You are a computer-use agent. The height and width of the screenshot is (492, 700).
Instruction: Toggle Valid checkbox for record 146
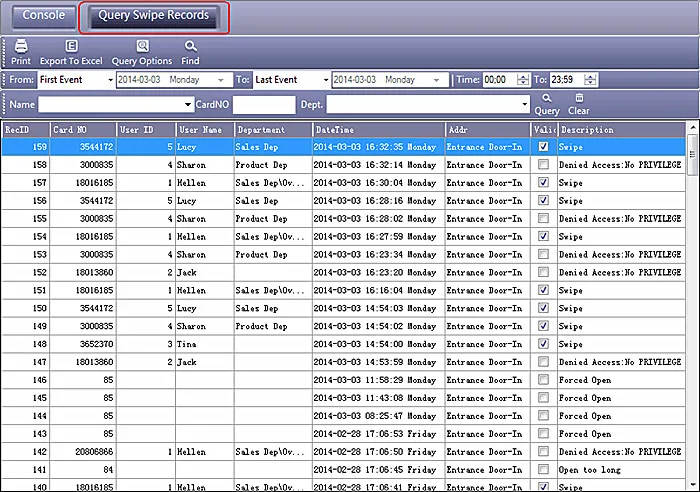click(543, 379)
